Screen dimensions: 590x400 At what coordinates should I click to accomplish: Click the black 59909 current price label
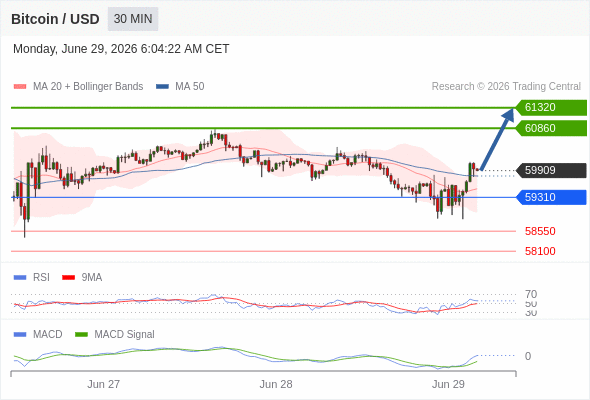(x=551, y=170)
